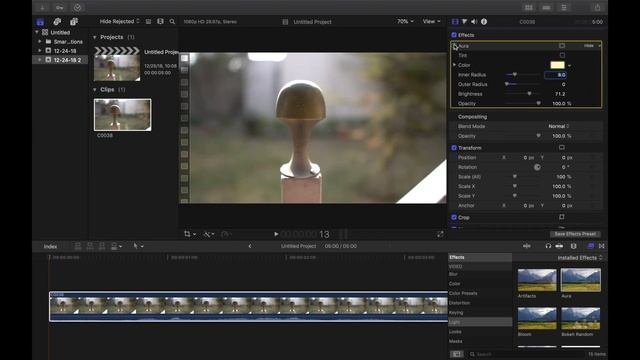Open the 70% viewer zoom dropdown
Image resolution: width=640 pixels, height=360 pixels.
tap(405, 21)
